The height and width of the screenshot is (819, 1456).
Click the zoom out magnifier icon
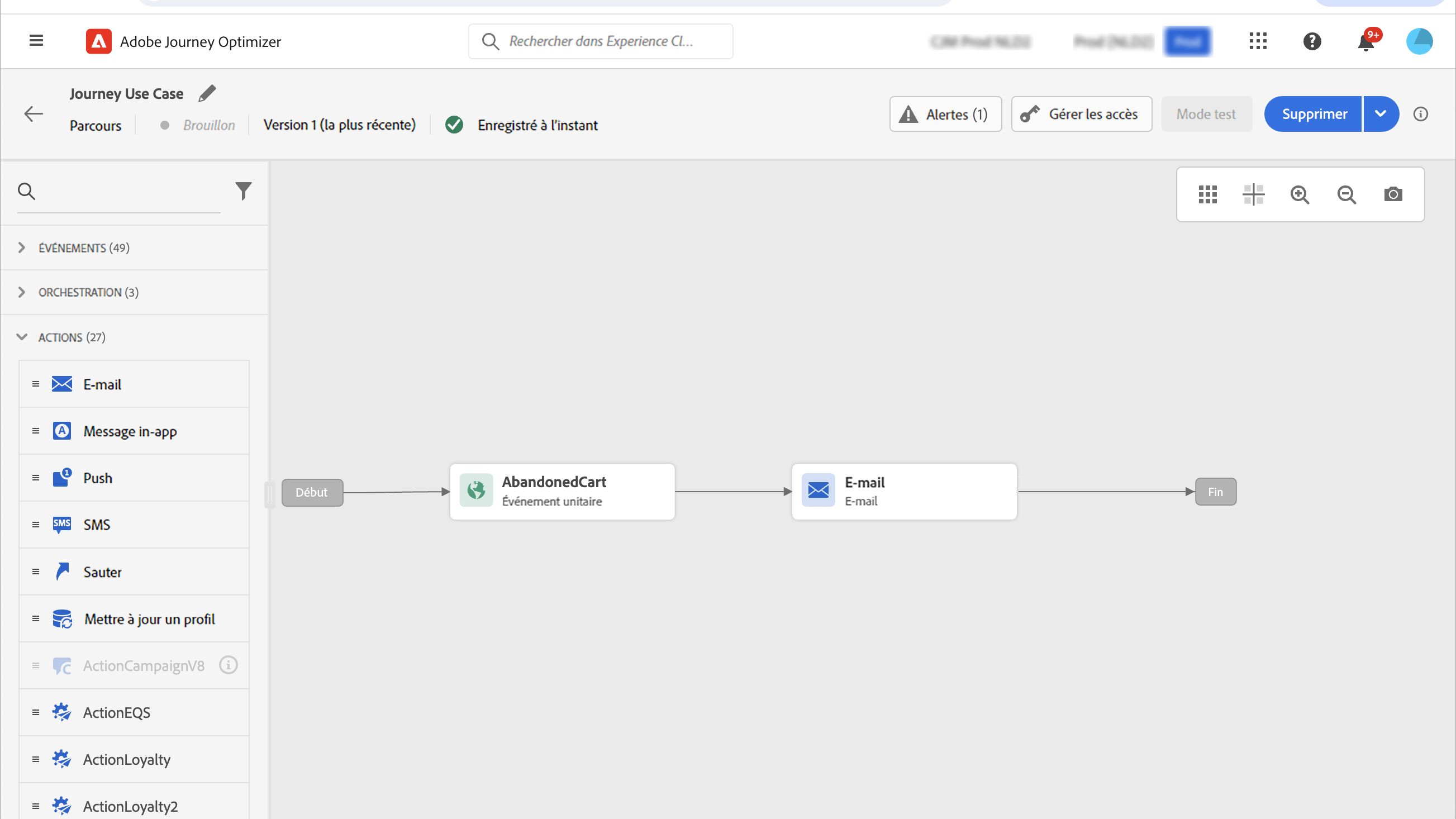coord(1346,194)
